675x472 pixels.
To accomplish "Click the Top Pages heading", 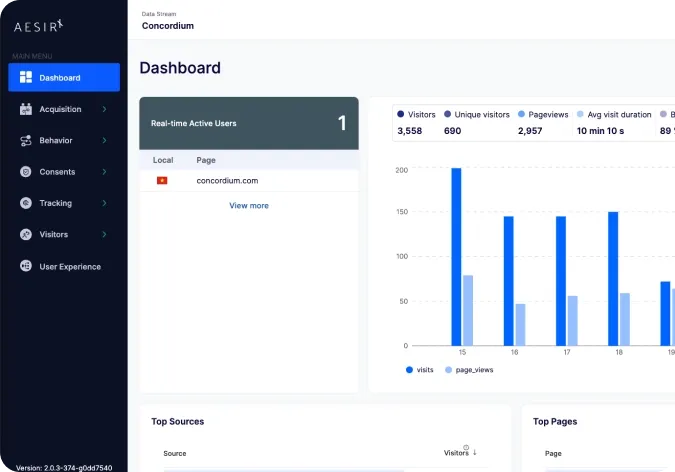I will 555,422.
